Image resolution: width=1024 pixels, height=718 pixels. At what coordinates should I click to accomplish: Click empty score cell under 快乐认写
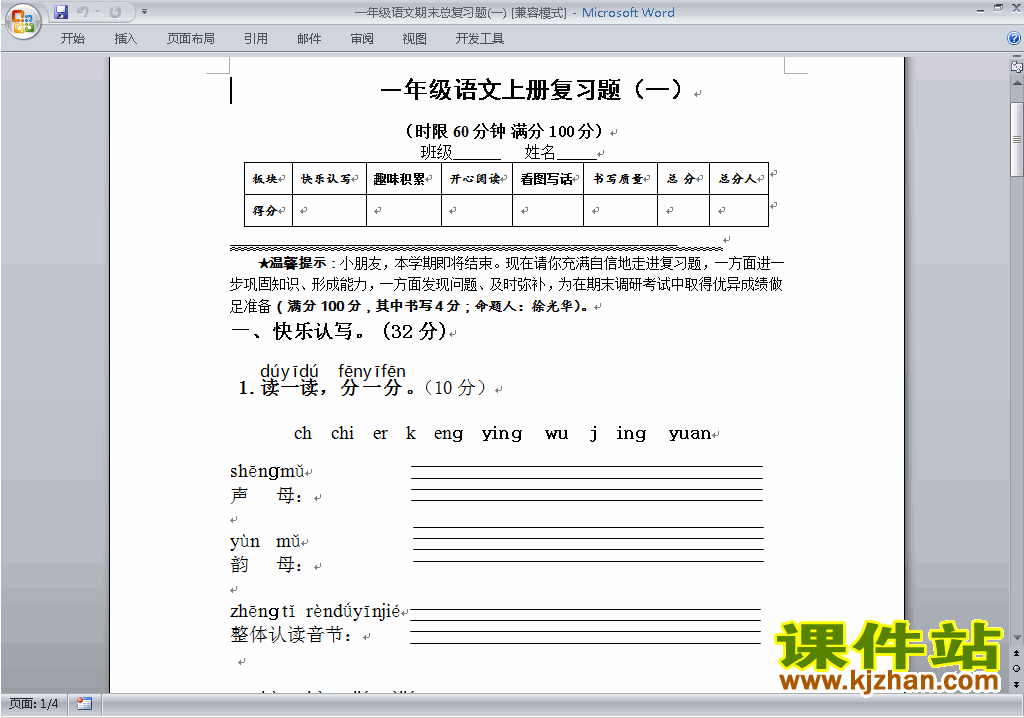(329, 210)
